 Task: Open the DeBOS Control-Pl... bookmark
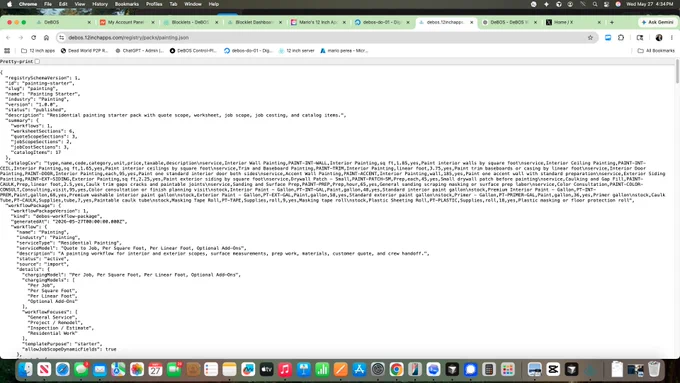coord(193,51)
